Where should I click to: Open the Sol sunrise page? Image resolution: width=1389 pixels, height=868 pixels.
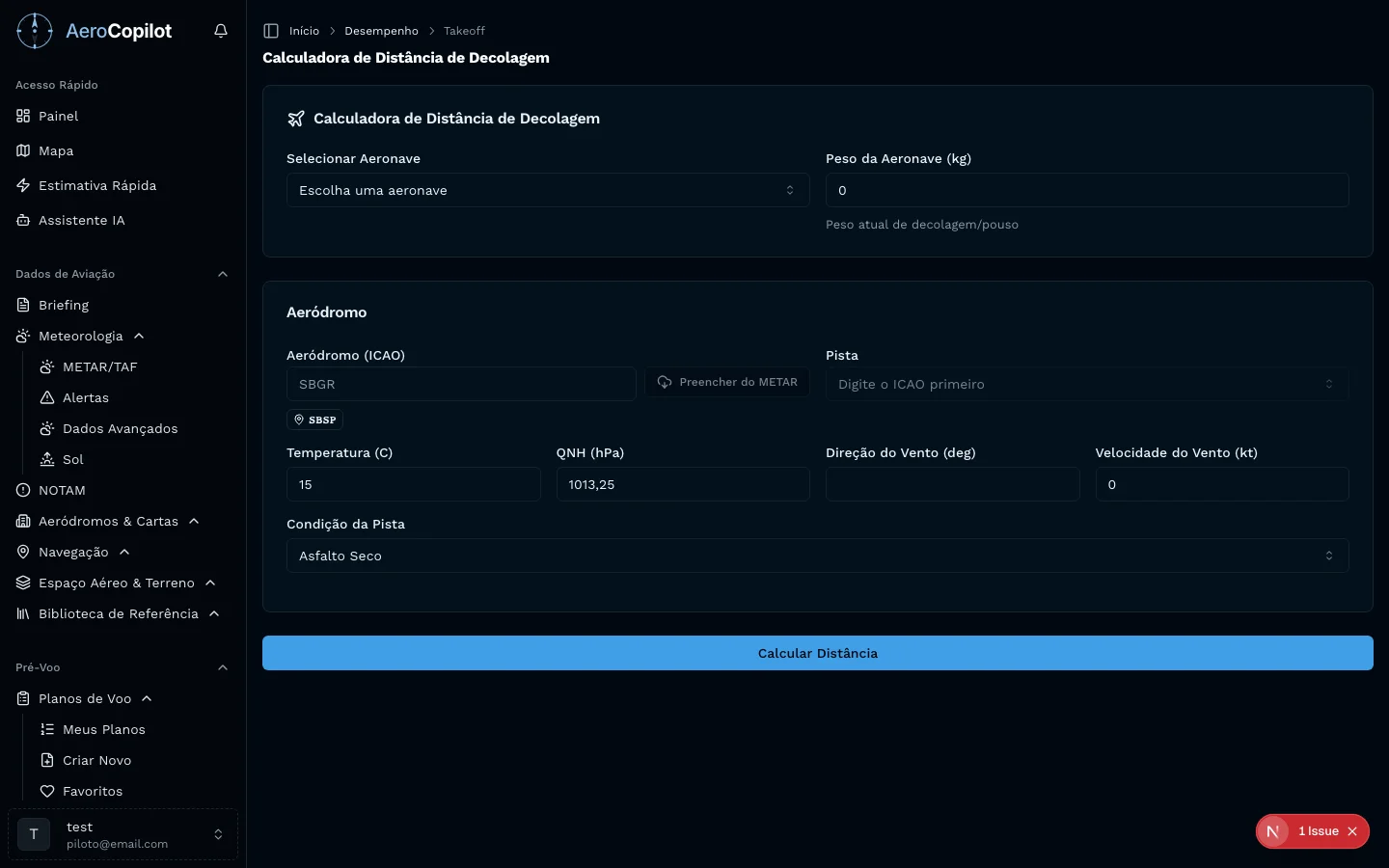pyautogui.click(x=72, y=459)
